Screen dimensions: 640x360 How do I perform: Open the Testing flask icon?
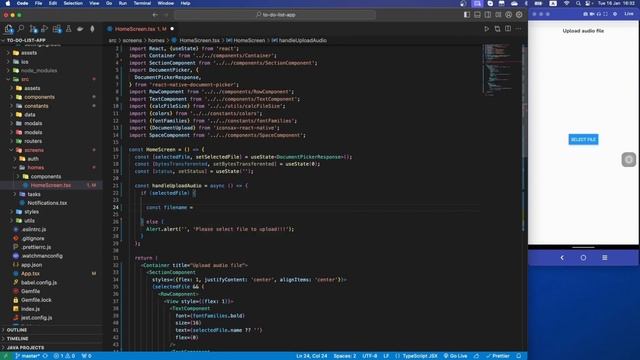click(x=69, y=29)
